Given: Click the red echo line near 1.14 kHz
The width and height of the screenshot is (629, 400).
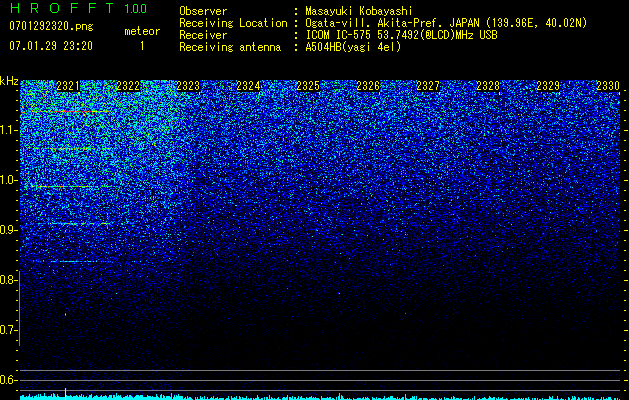Looking at the screenshot, I should click(70, 111).
